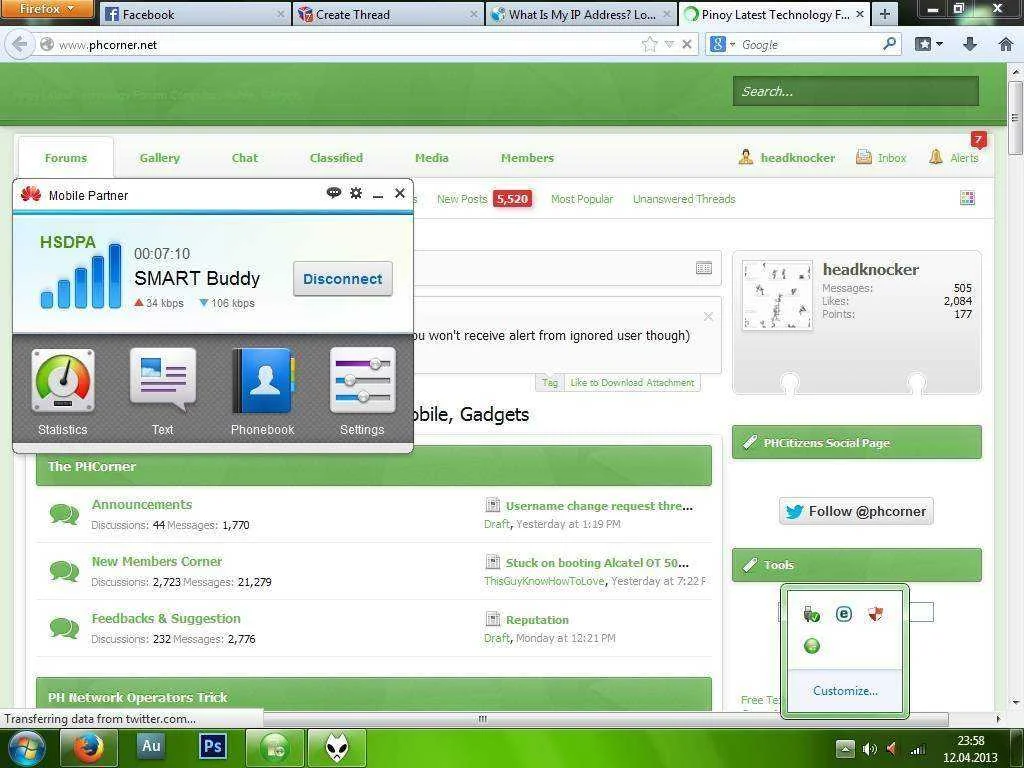This screenshot has width=1024, height=768.
Task: Open Feedbacks & Suggestion forum
Action: [166, 618]
